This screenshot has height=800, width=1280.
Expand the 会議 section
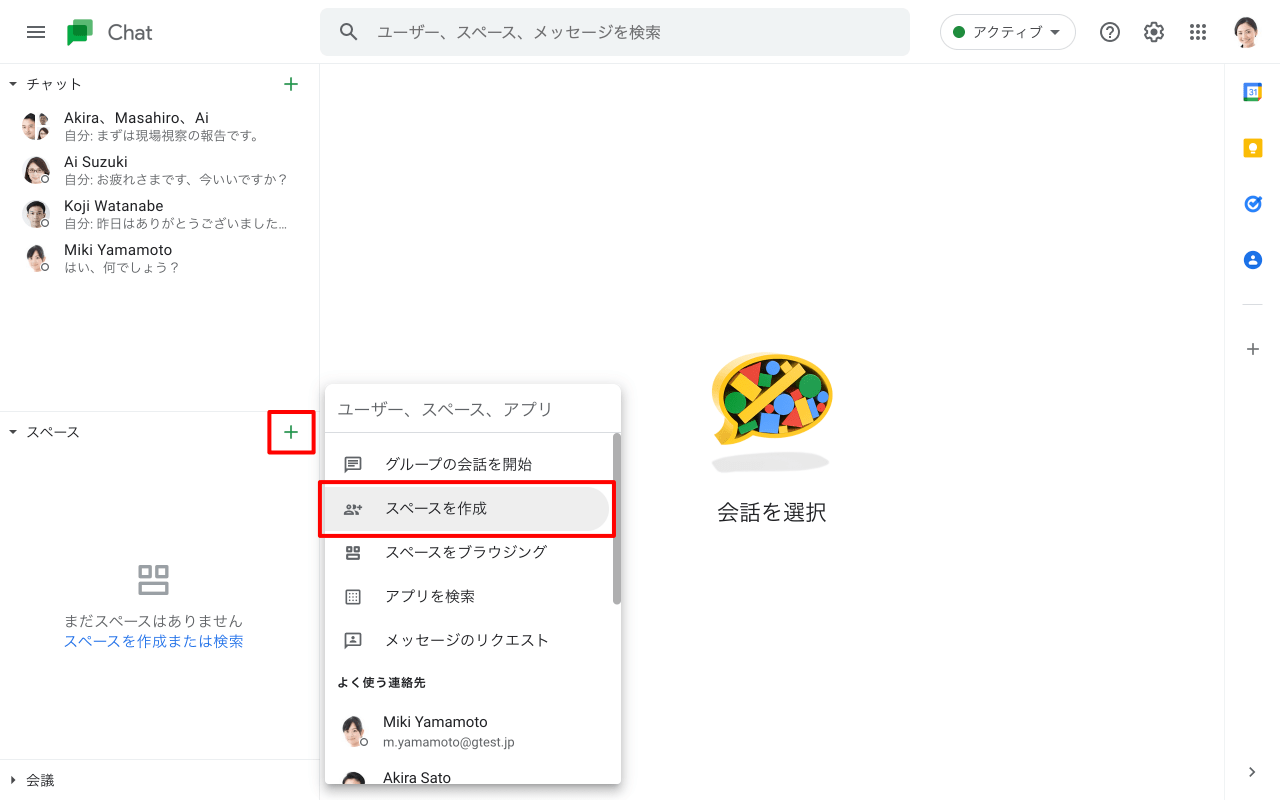(x=13, y=780)
